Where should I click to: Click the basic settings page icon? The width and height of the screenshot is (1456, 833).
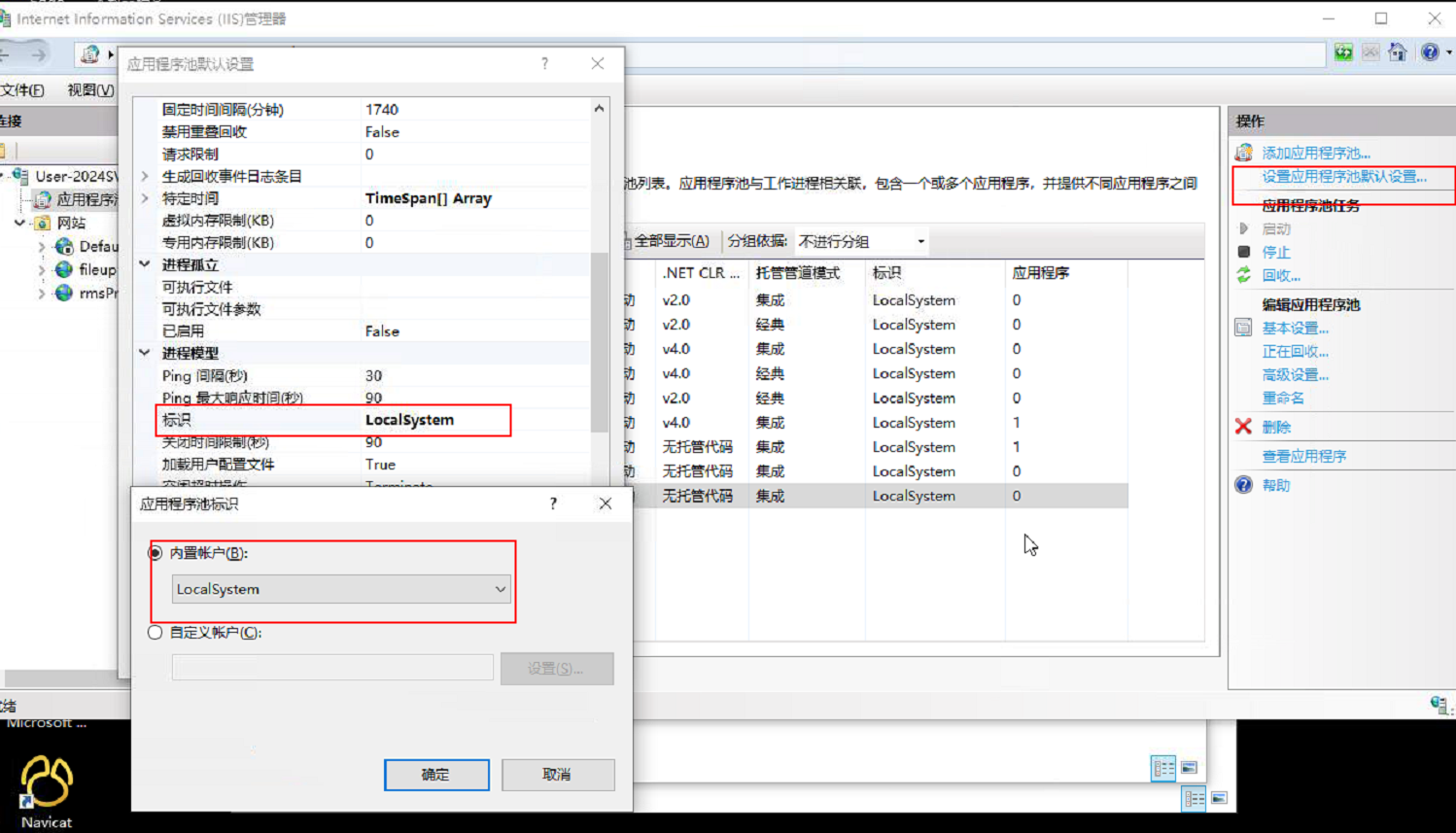[1243, 328]
